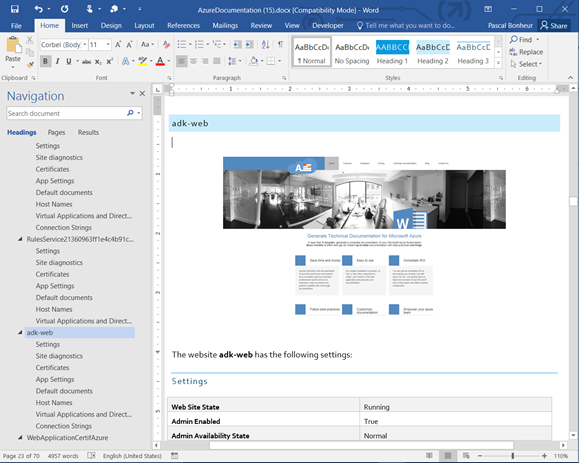Click the Share button

[554, 25]
